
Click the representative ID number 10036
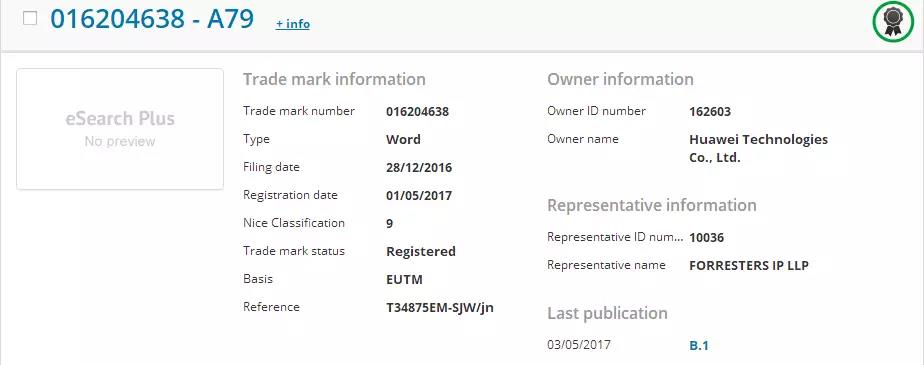(706, 238)
